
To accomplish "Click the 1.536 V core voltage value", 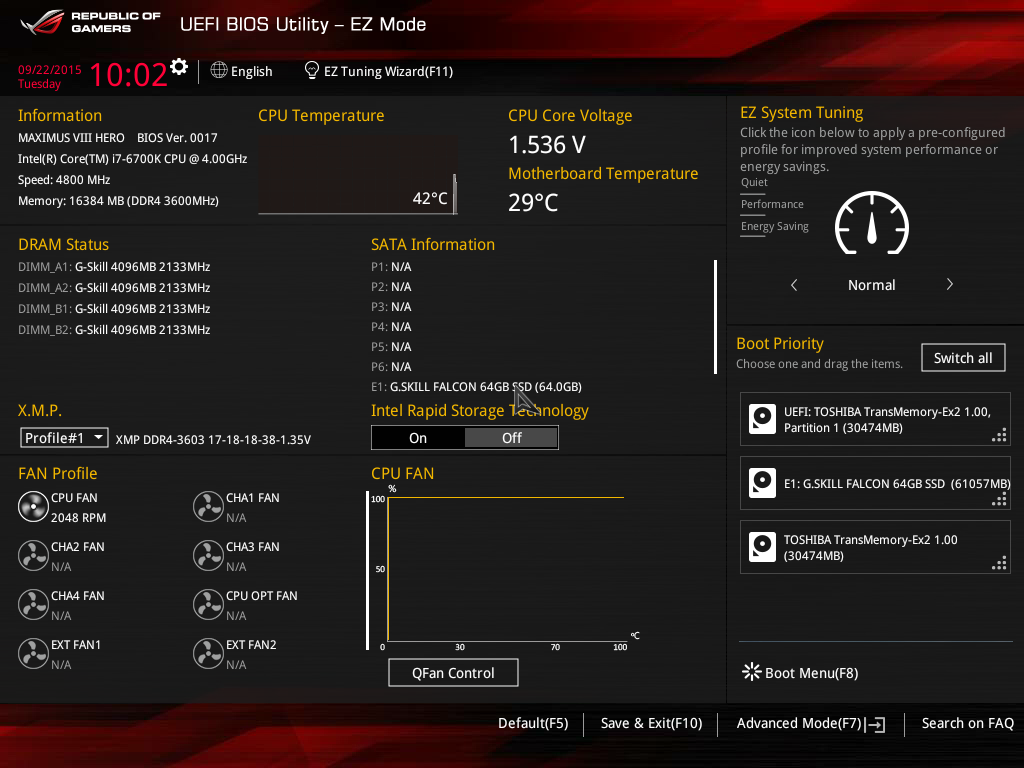I will pos(547,145).
